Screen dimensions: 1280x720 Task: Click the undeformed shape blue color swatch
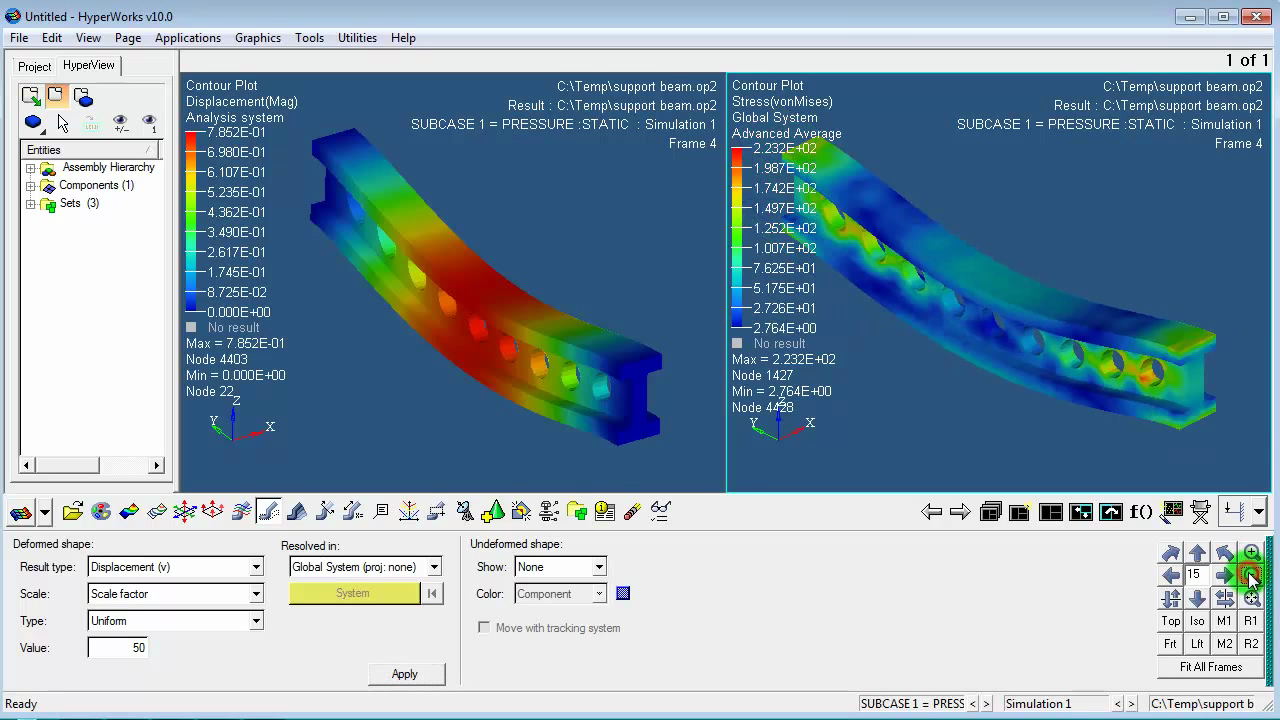623,594
